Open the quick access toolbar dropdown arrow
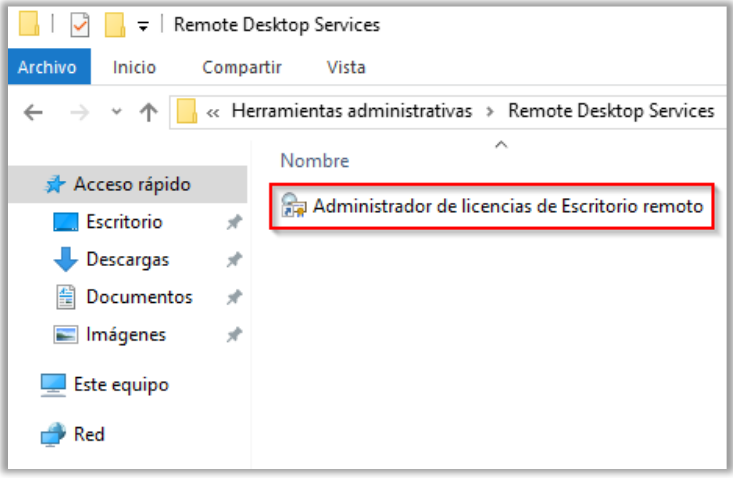The height and width of the screenshot is (478, 733). [143, 25]
